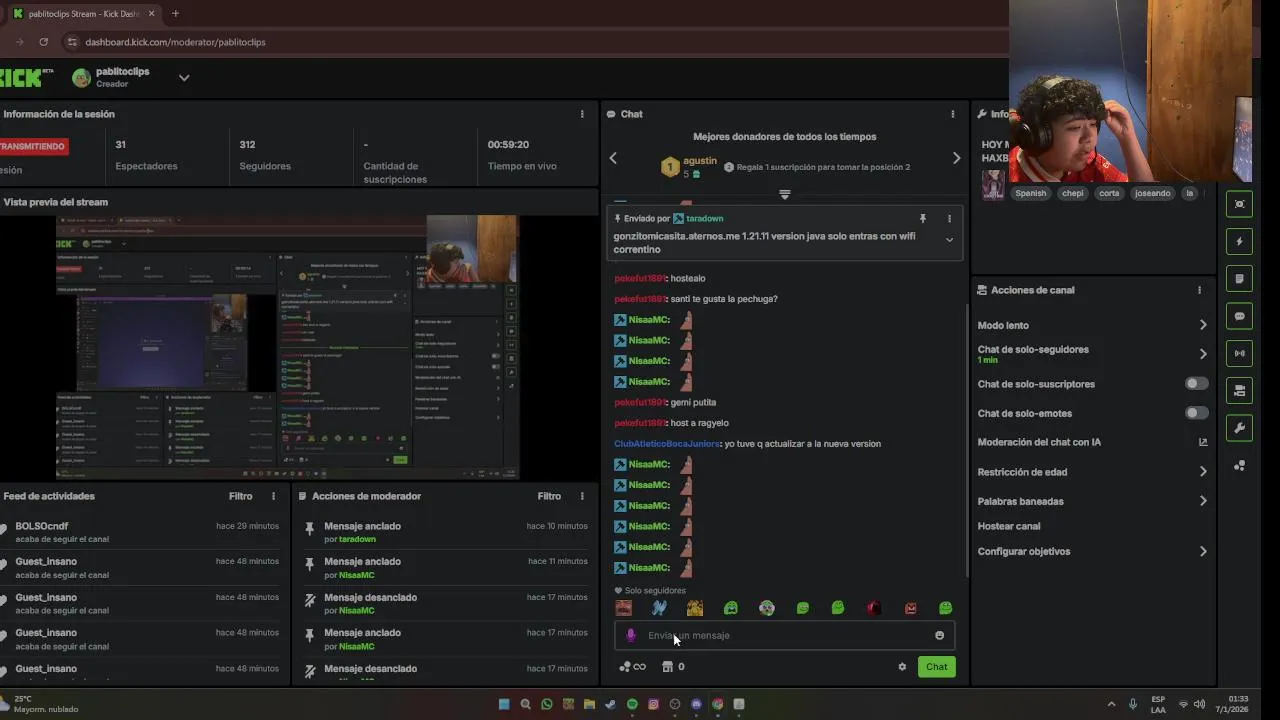
Task: Click the Spanish tag
Action: pyautogui.click(x=1030, y=193)
